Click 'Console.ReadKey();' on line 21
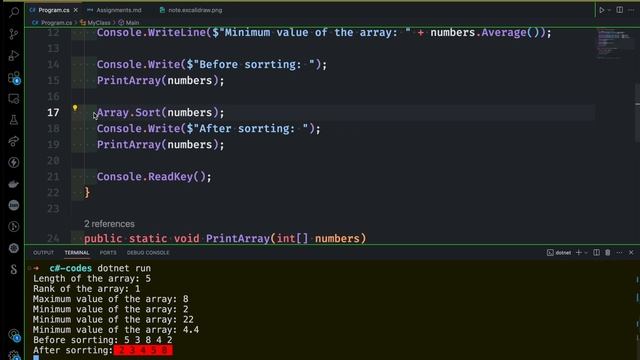The image size is (640, 360). pyautogui.click(x=154, y=177)
